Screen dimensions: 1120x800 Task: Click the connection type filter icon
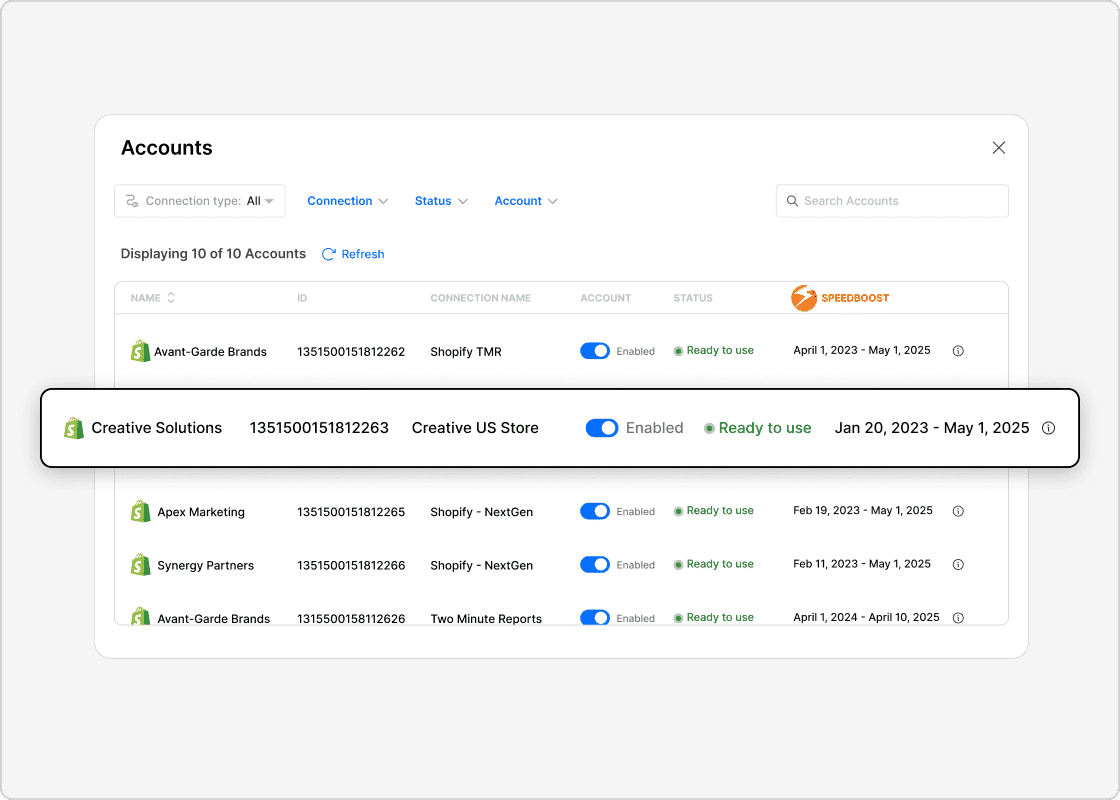[132, 201]
